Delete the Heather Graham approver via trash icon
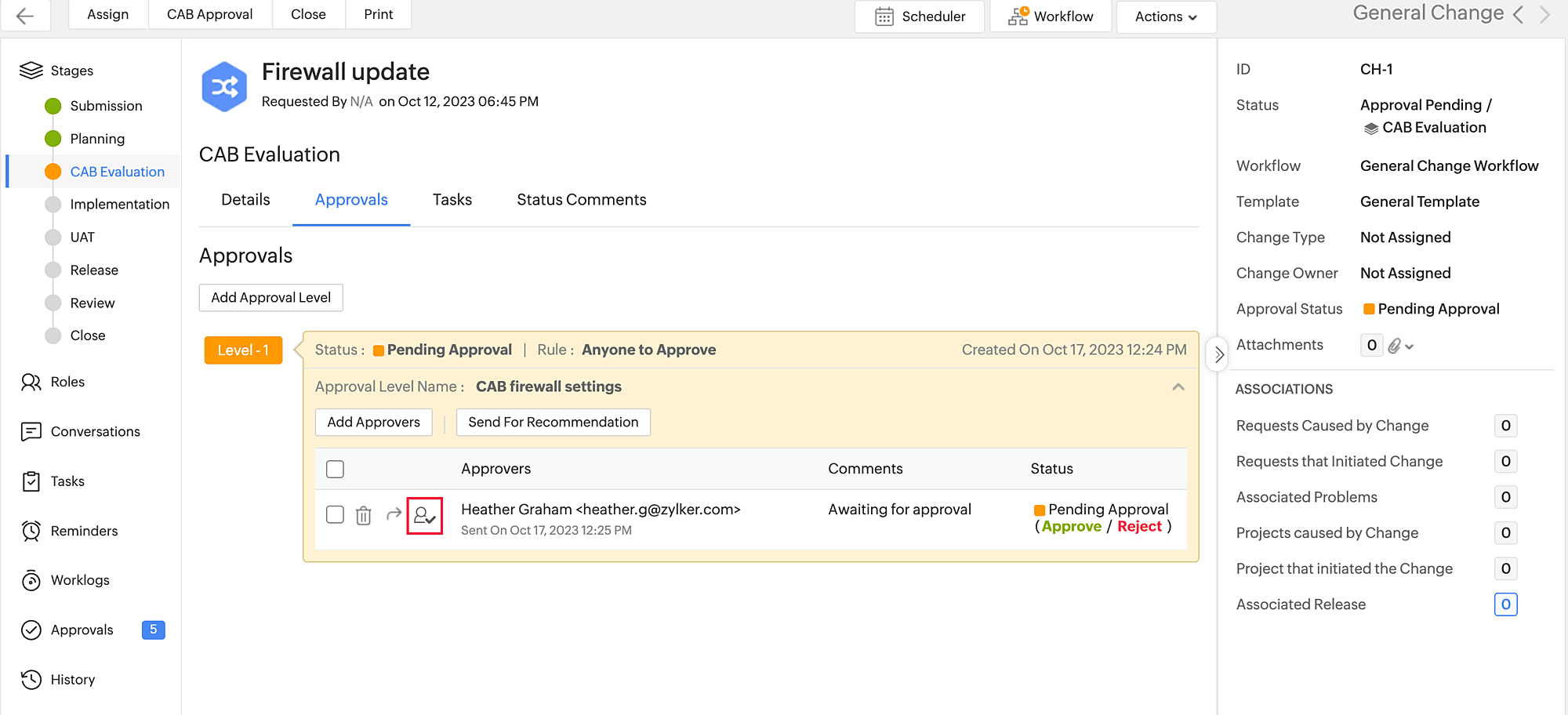 click(x=363, y=515)
